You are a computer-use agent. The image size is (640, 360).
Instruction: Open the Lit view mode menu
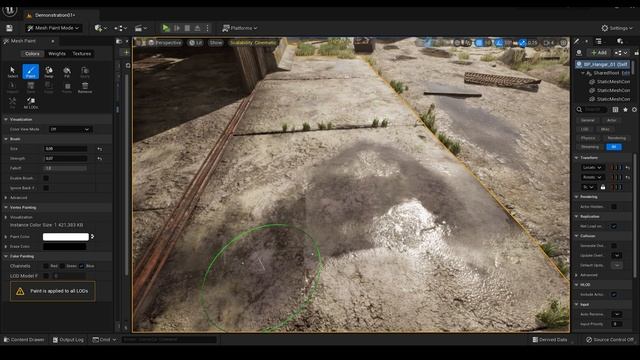coord(196,42)
